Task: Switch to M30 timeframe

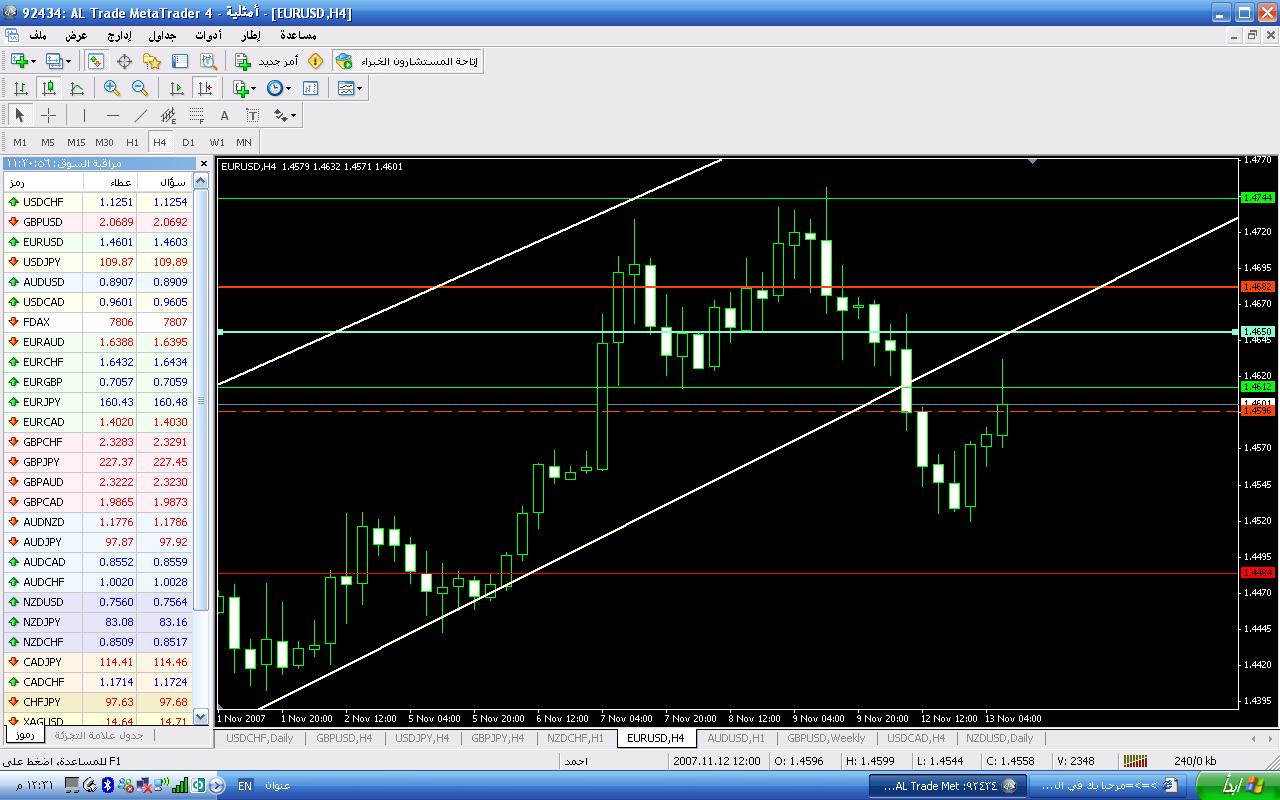Action: point(104,142)
